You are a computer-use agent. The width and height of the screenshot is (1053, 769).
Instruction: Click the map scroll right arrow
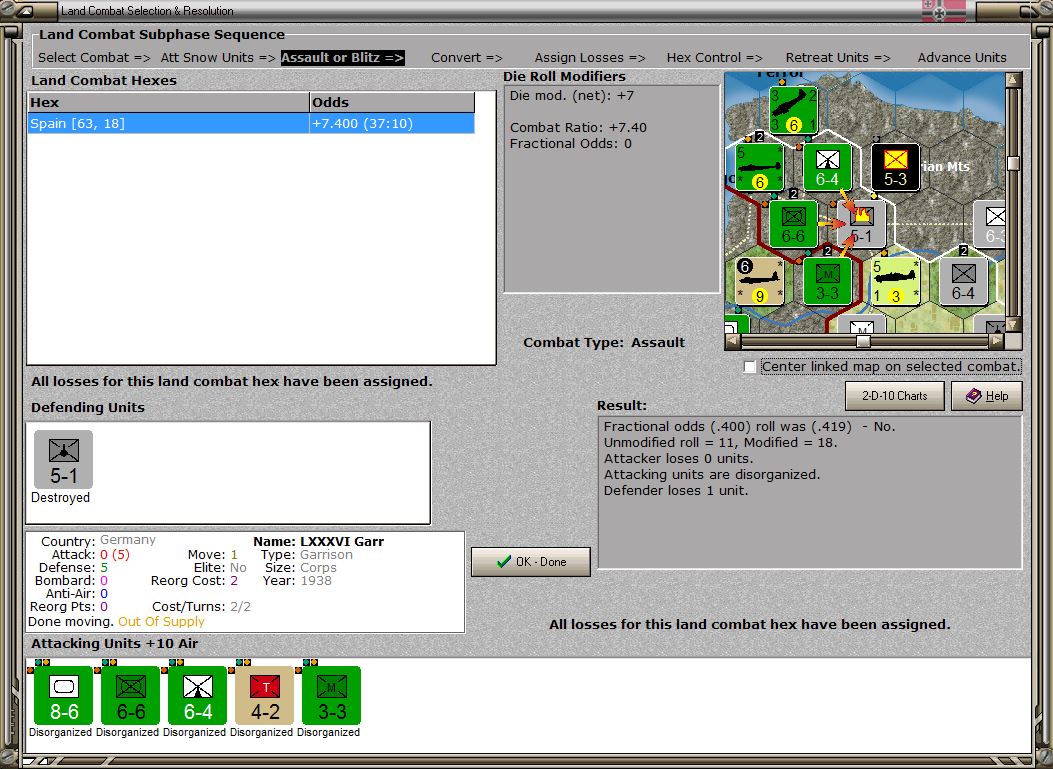[x=997, y=341]
